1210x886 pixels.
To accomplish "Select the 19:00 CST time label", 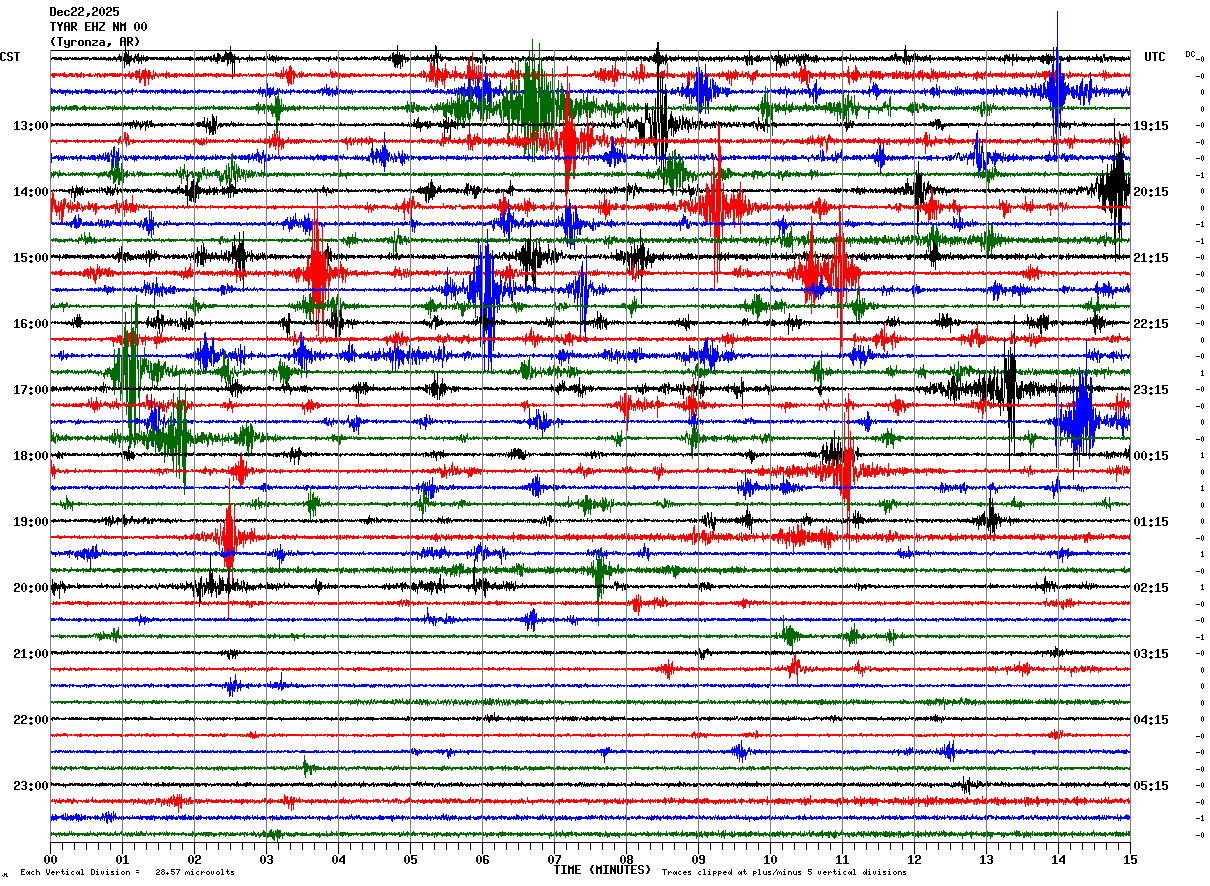I will pos(31,522).
